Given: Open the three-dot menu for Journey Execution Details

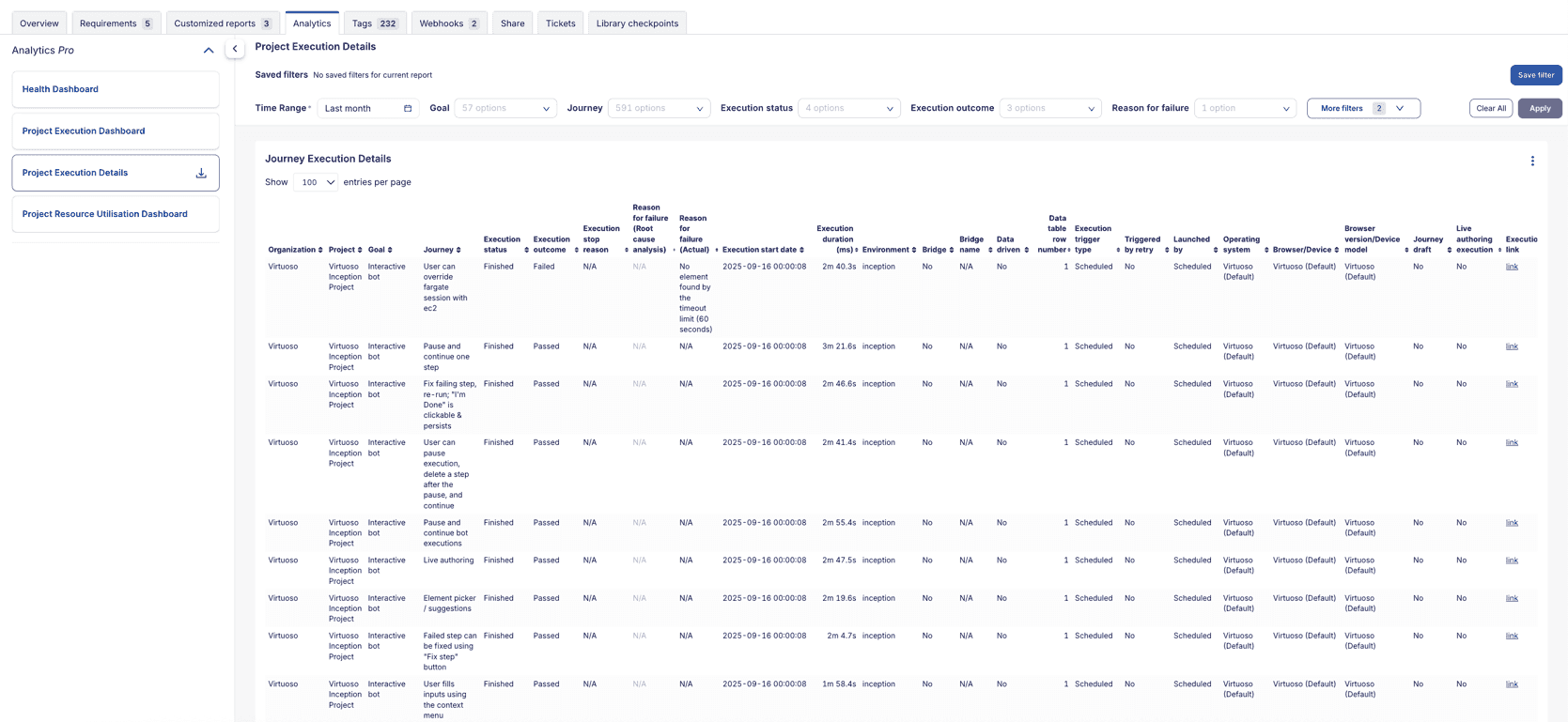Looking at the screenshot, I should tap(1532, 161).
